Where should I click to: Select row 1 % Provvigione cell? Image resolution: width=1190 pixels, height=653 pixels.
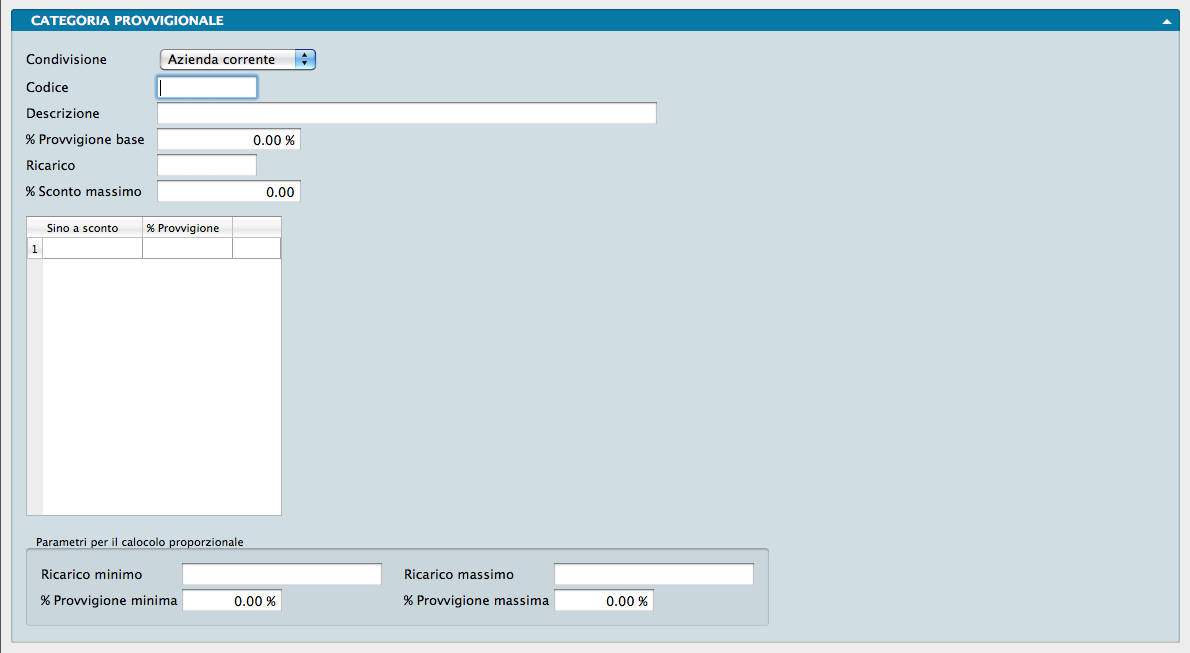tap(187, 249)
